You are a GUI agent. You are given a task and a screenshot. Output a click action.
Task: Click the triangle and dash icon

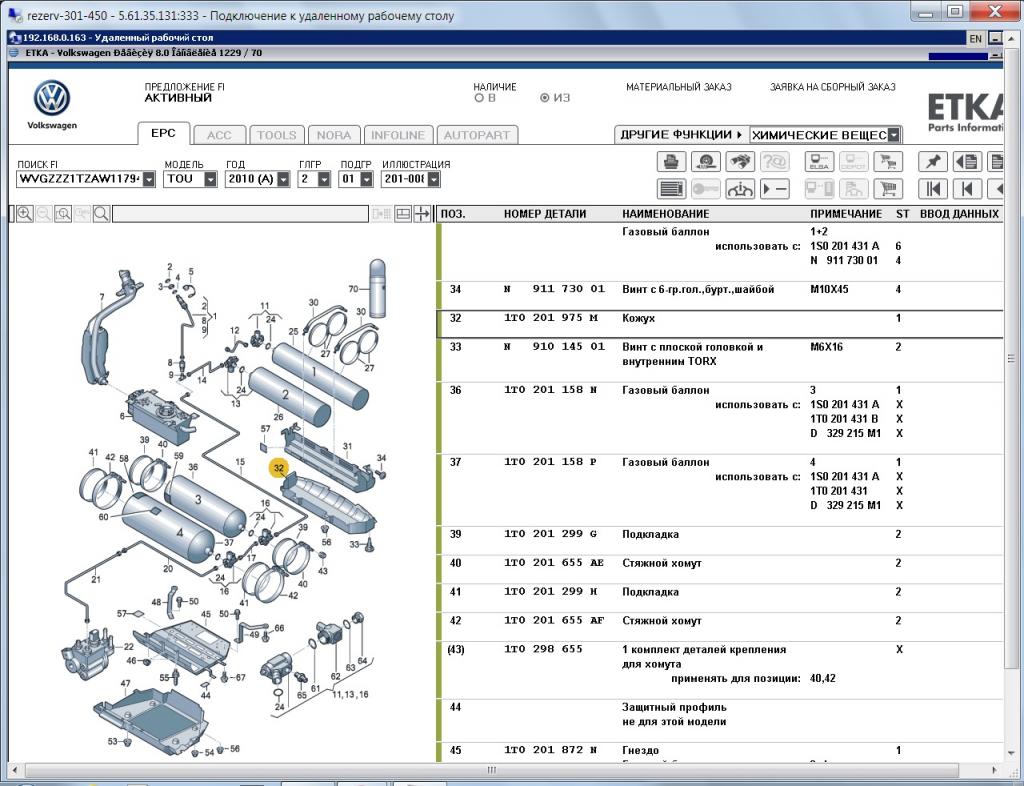775,189
